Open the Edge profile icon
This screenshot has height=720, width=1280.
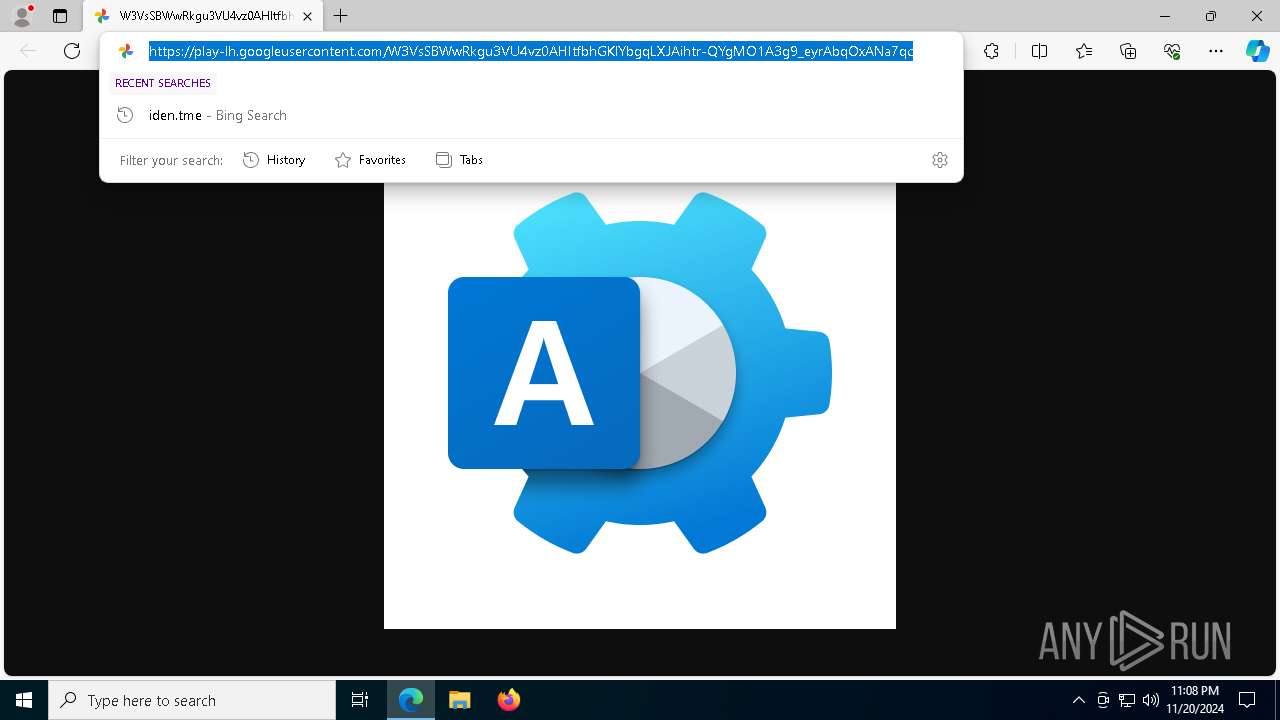click(x=21, y=16)
